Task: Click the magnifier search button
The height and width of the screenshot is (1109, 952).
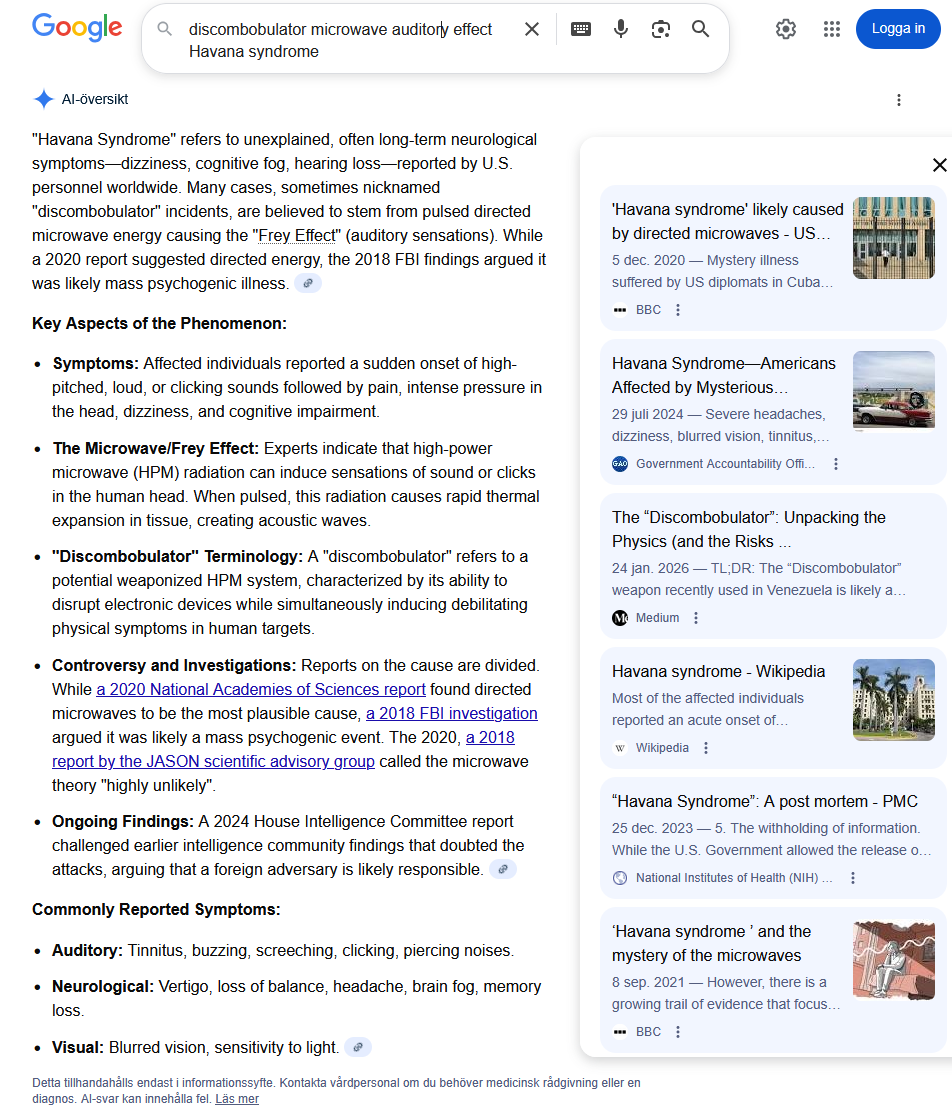Action: 700,29
